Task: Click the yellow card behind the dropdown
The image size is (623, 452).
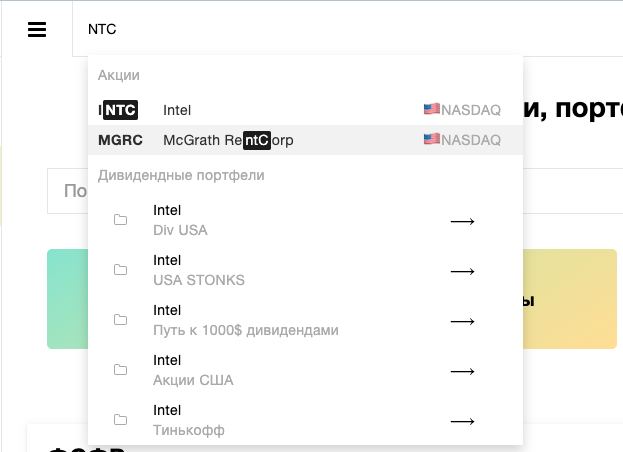Action: pos(570,299)
